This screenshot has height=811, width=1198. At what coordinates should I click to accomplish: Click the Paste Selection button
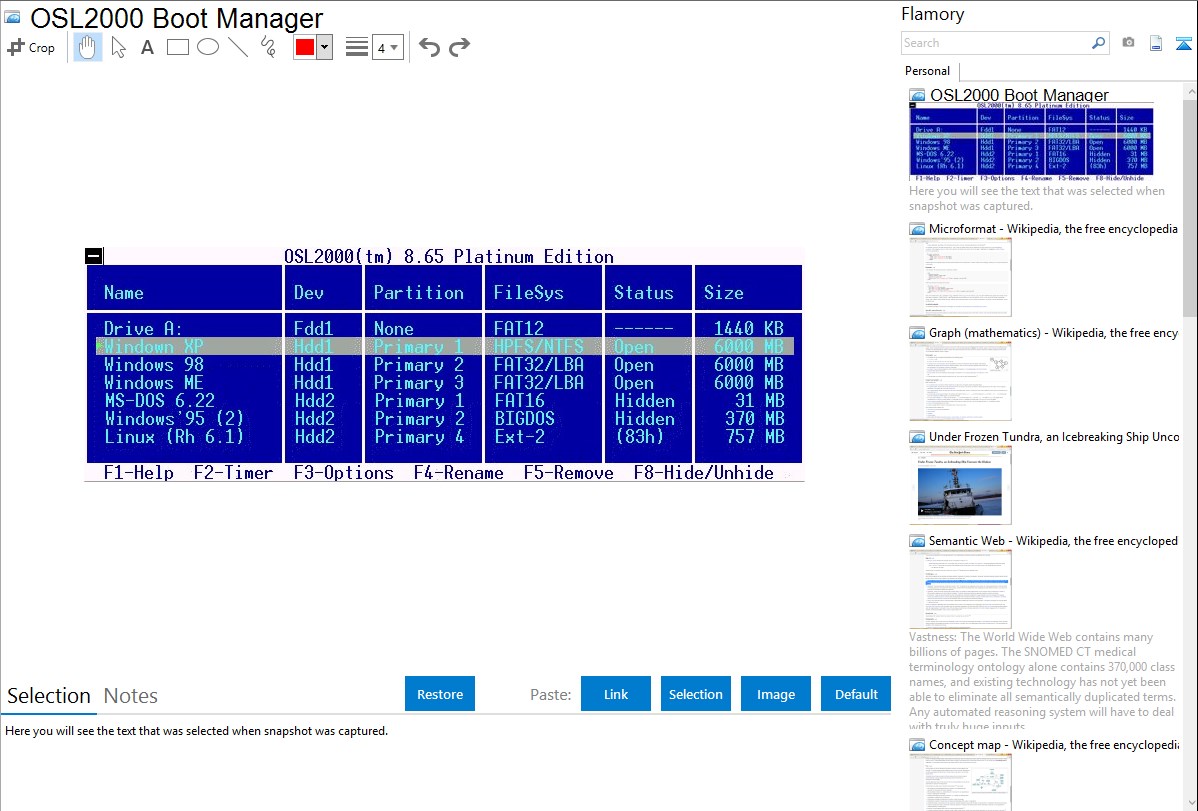coord(696,694)
